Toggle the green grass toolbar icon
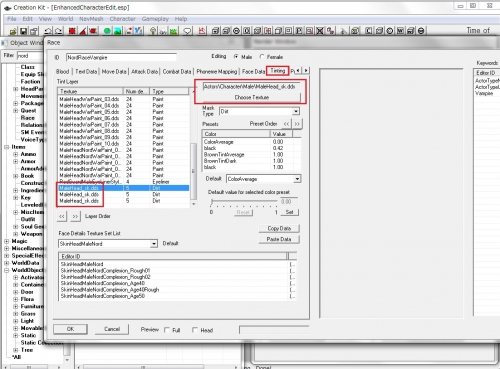Viewport: 500px width, 369px height. [x=173, y=31]
